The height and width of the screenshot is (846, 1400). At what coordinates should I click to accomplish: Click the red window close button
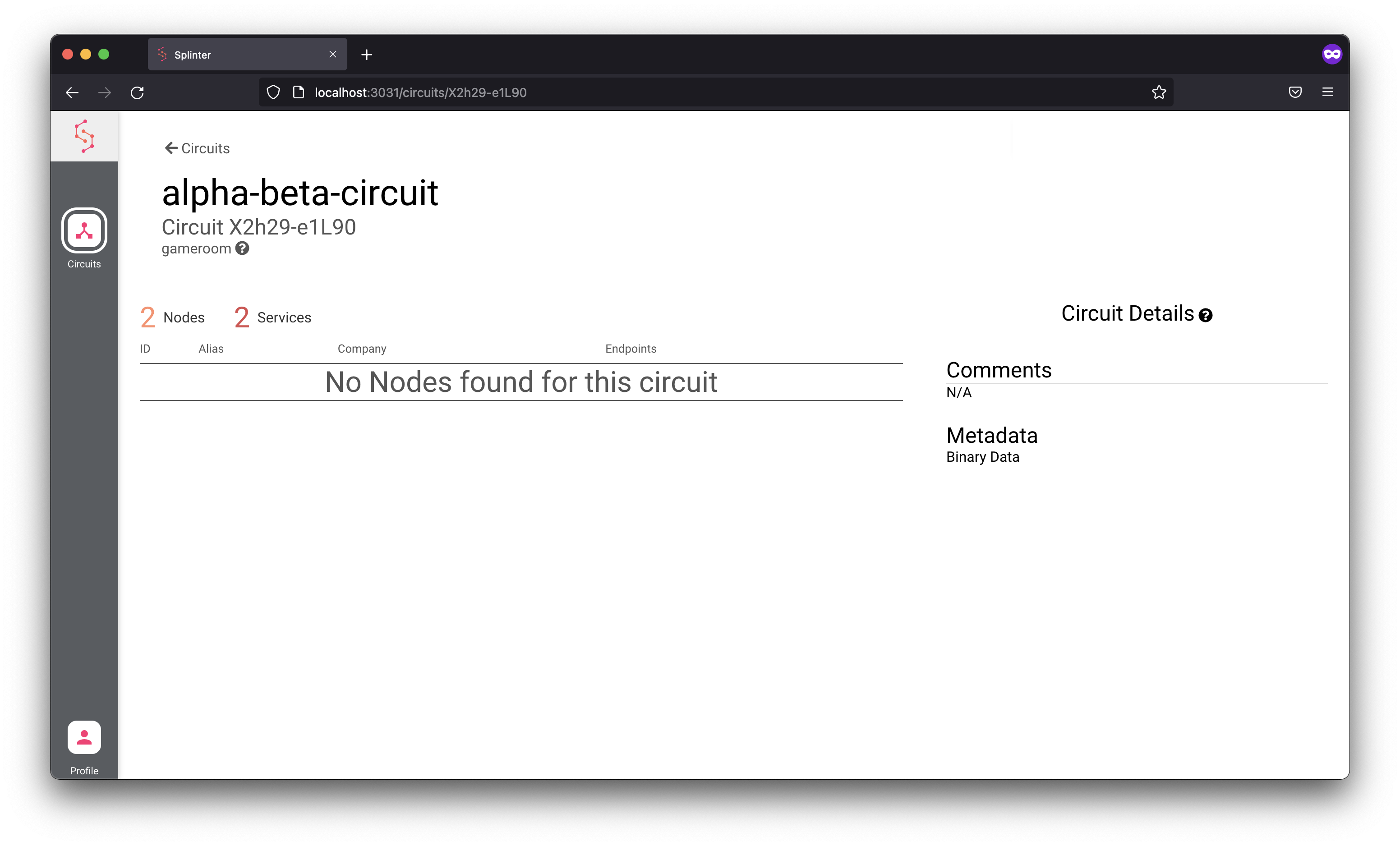pyautogui.click(x=68, y=54)
